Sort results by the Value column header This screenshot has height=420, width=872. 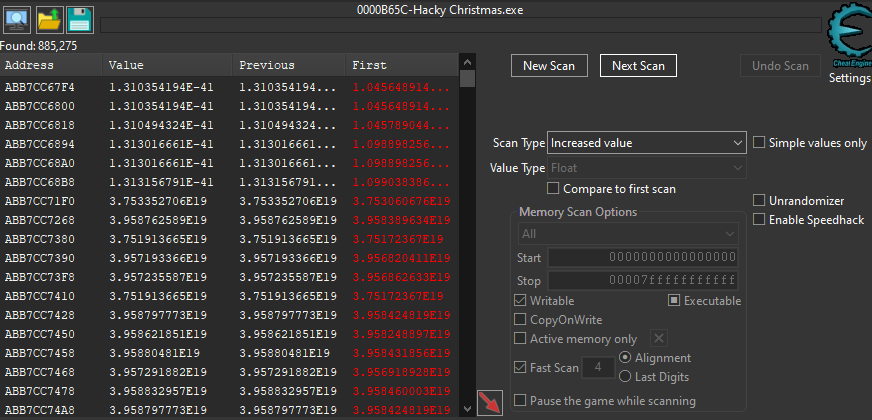(167, 65)
